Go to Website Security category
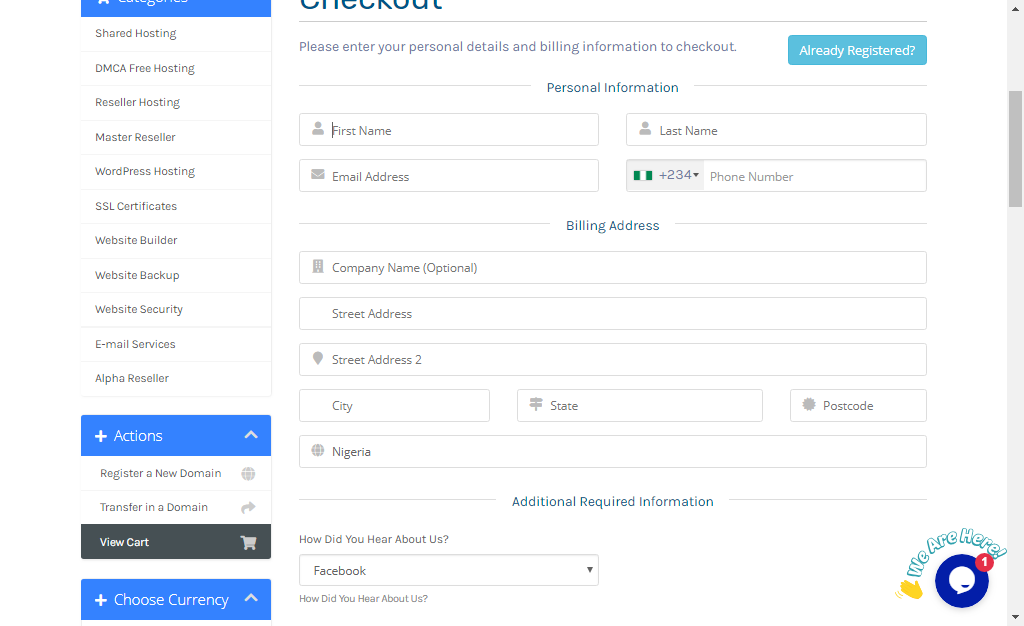 (176, 309)
